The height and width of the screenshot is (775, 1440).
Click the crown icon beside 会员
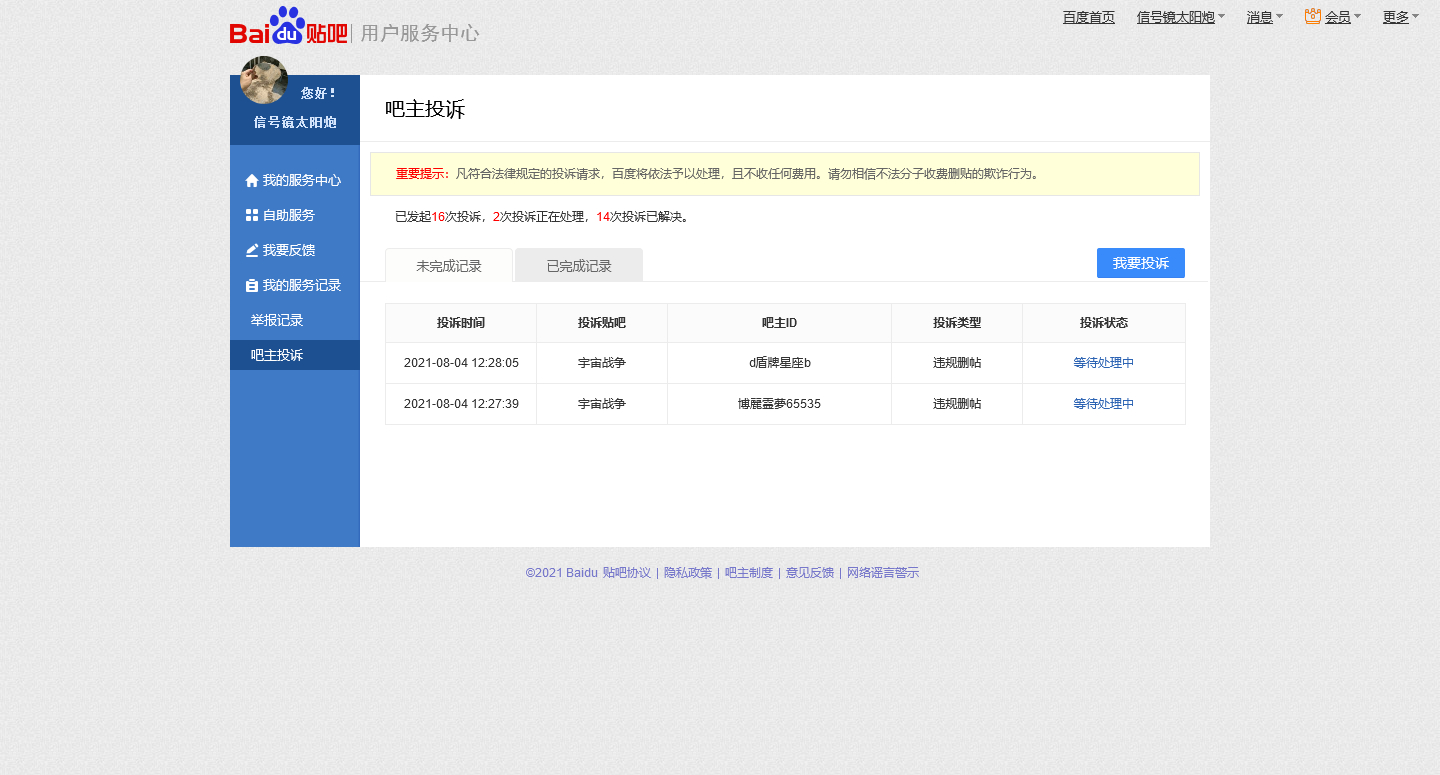1313,16
